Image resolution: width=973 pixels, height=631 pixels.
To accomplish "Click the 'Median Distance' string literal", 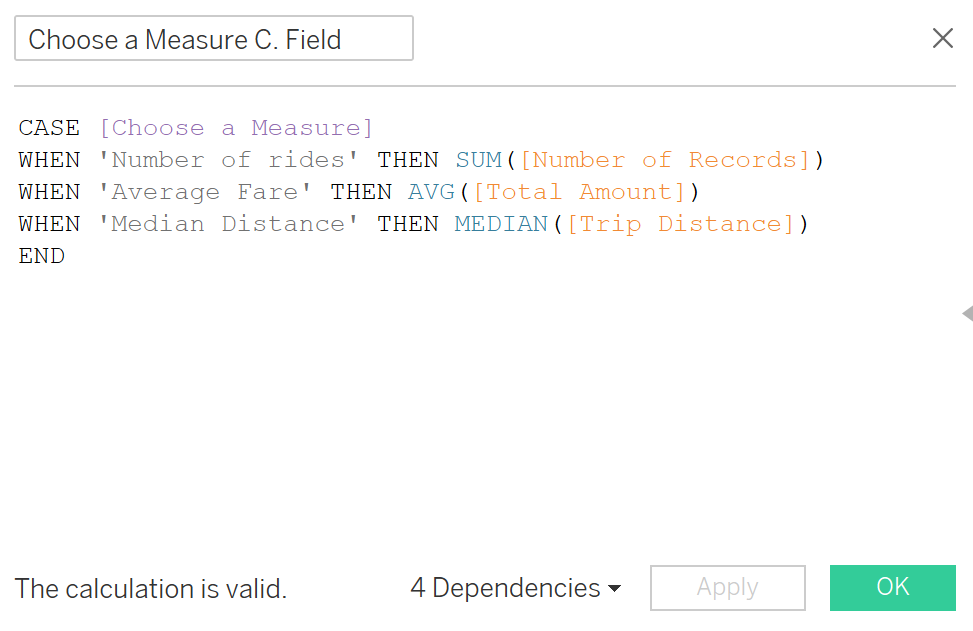I will pos(228,224).
